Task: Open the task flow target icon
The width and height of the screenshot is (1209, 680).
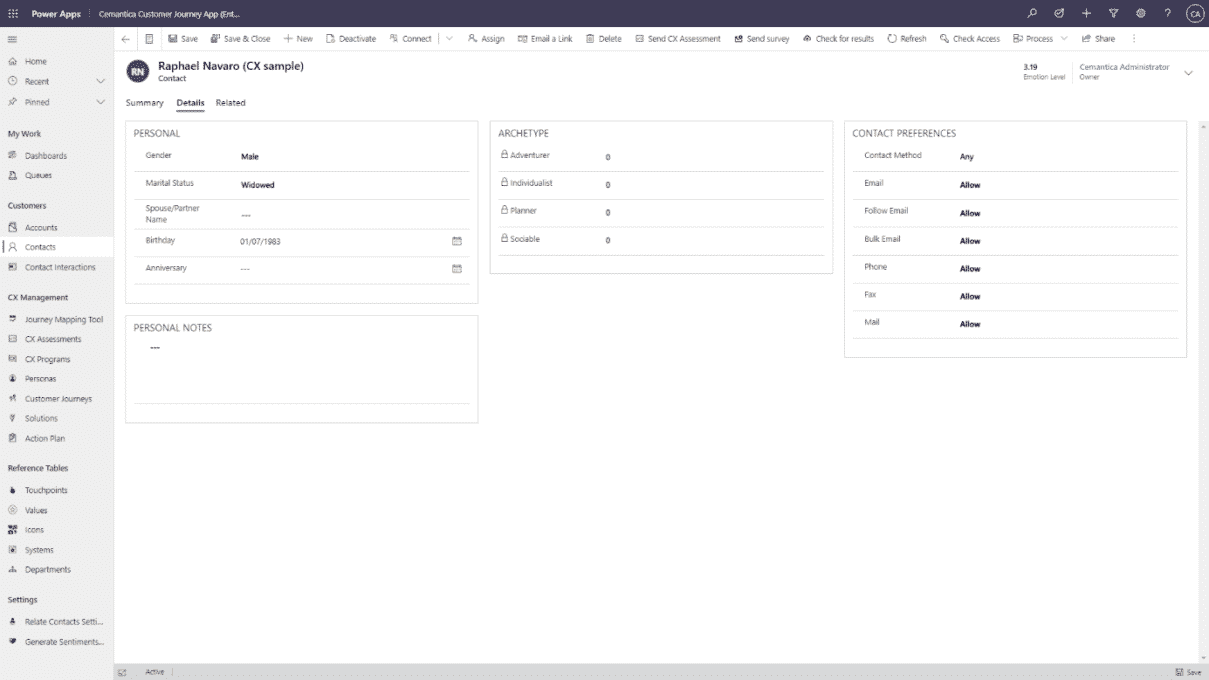Action: [1059, 14]
